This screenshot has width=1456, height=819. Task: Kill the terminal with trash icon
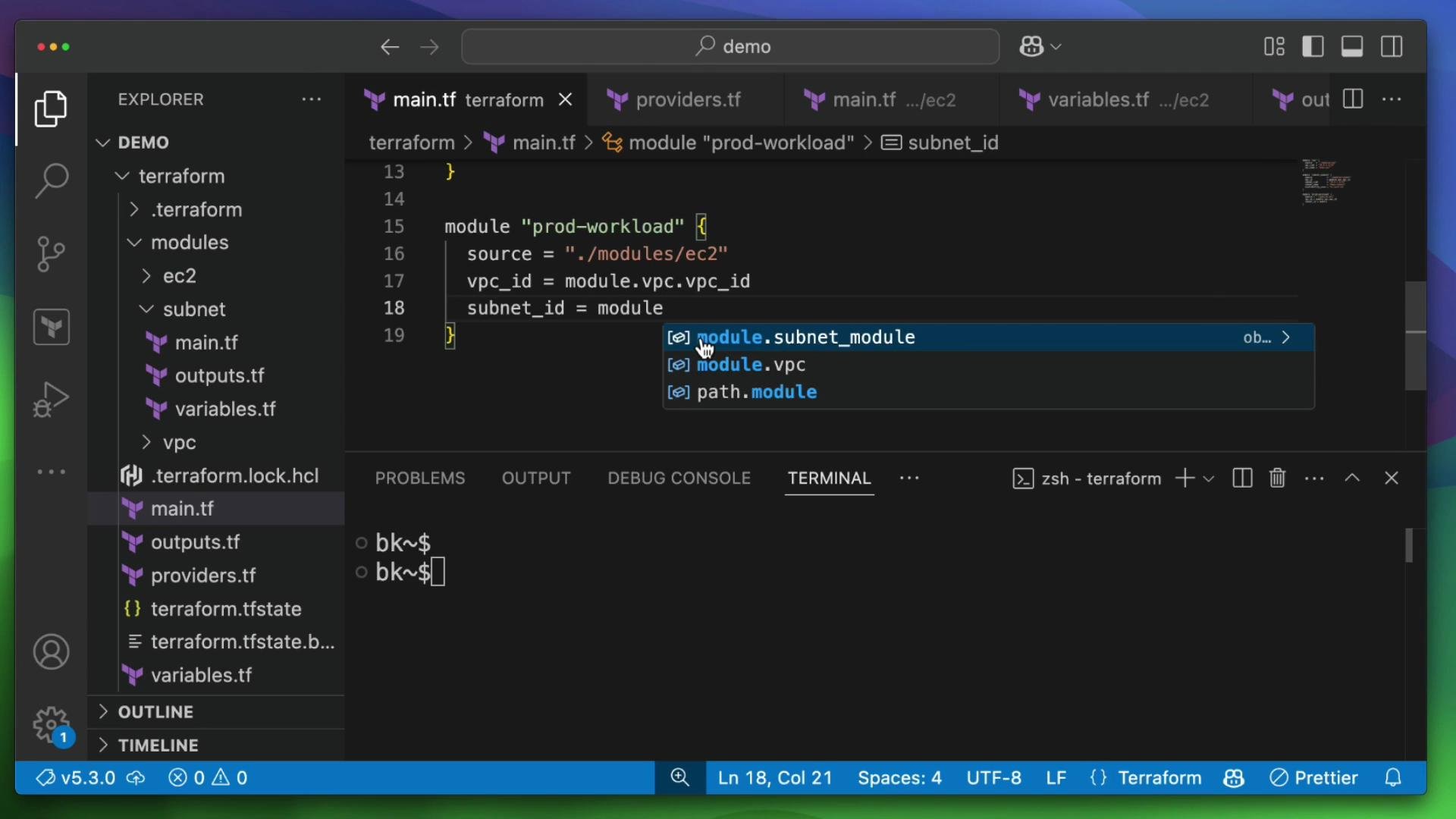pos(1278,479)
